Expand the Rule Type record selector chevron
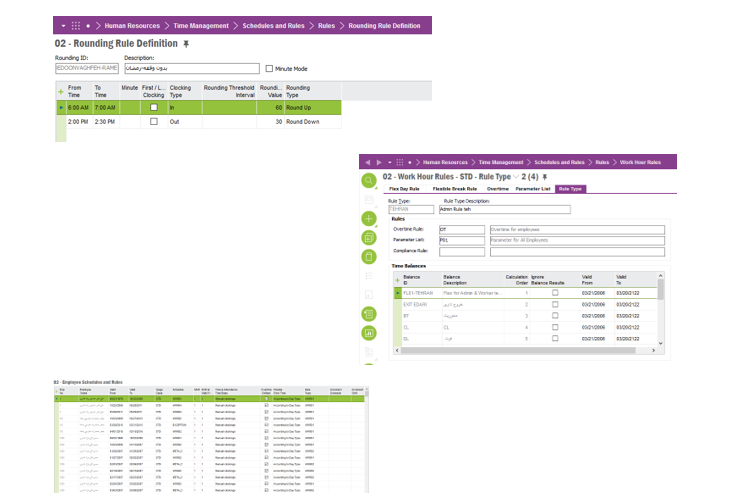 (516, 177)
